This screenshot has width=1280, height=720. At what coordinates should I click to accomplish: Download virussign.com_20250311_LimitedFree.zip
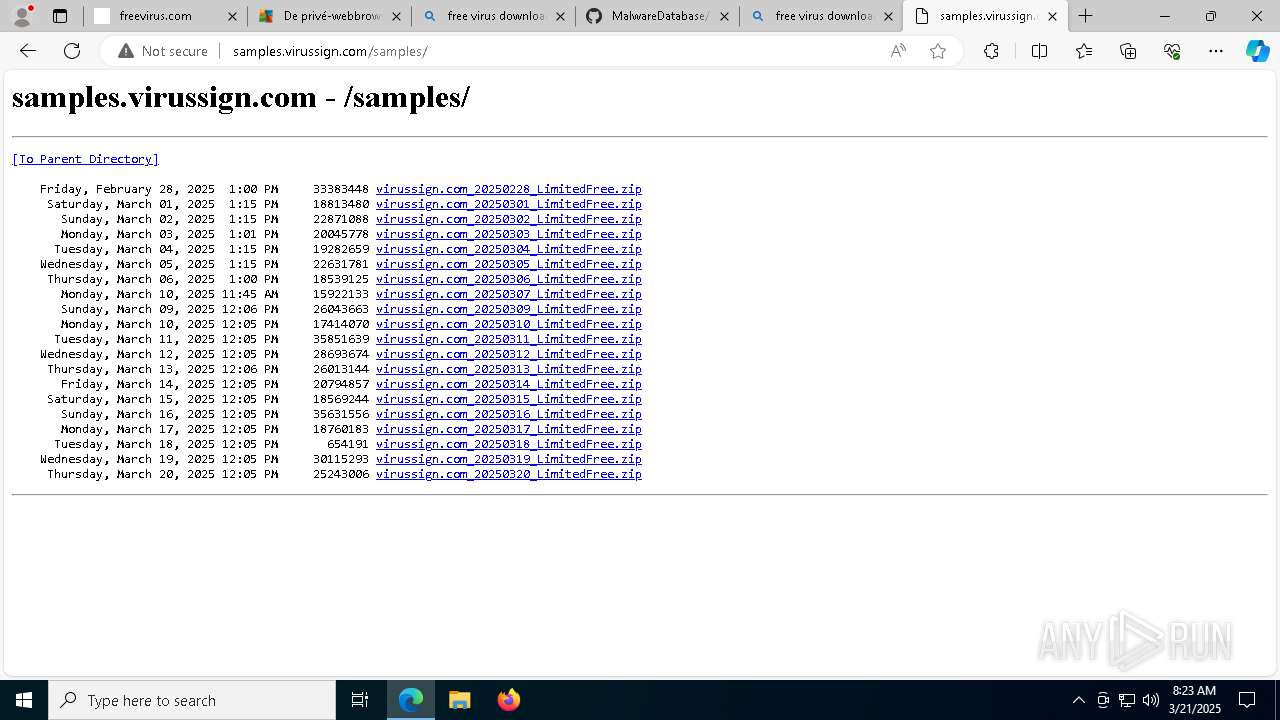point(508,339)
